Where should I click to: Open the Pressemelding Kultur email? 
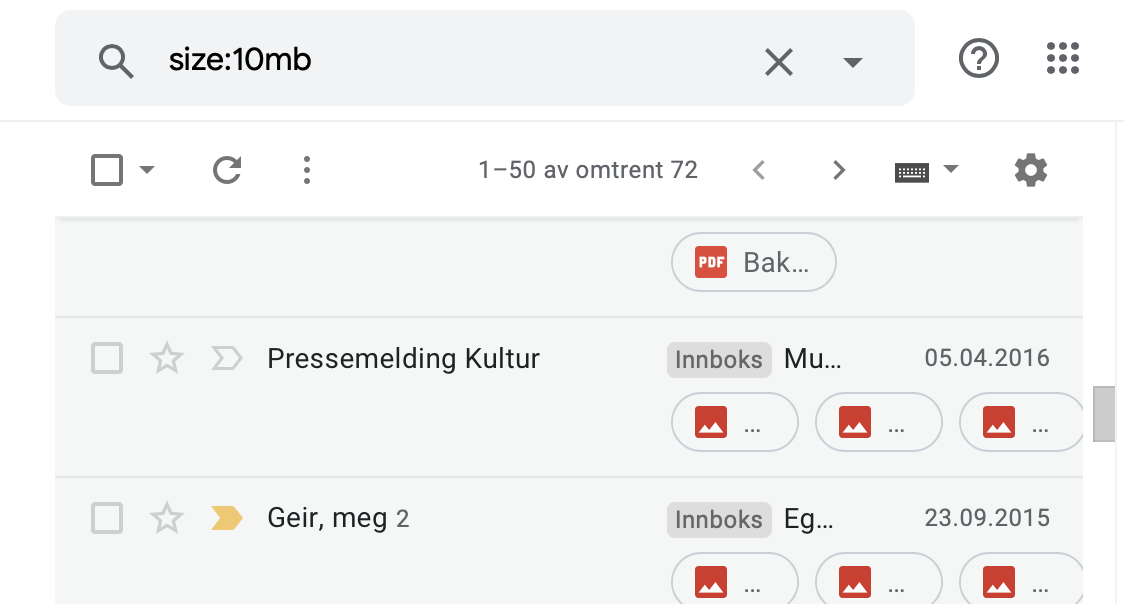pyautogui.click(x=403, y=357)
